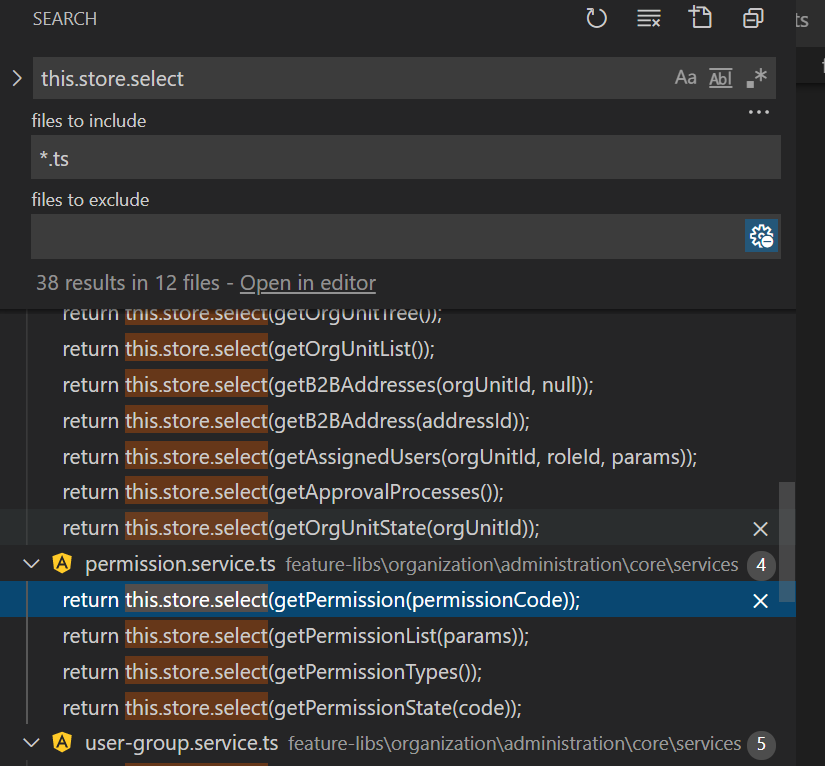
Task: Toggle Match Case option
Action: (x=685, y=78)
